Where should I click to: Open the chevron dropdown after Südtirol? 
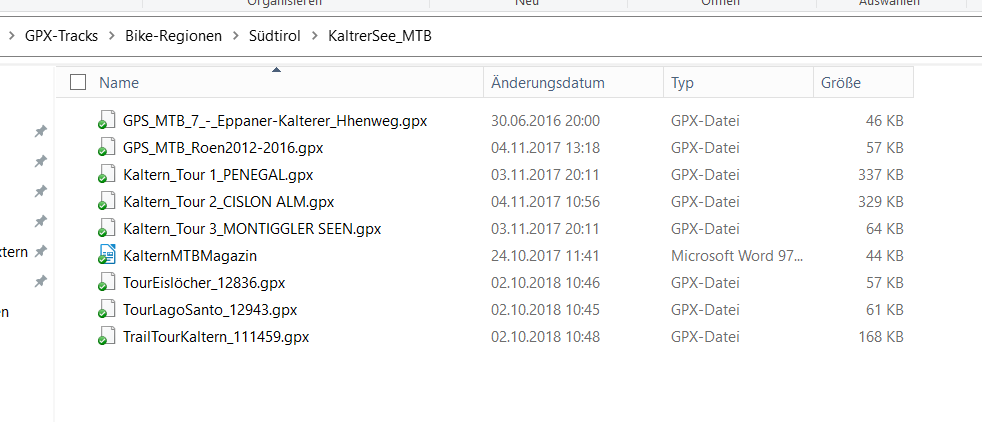tap(314, 36)
